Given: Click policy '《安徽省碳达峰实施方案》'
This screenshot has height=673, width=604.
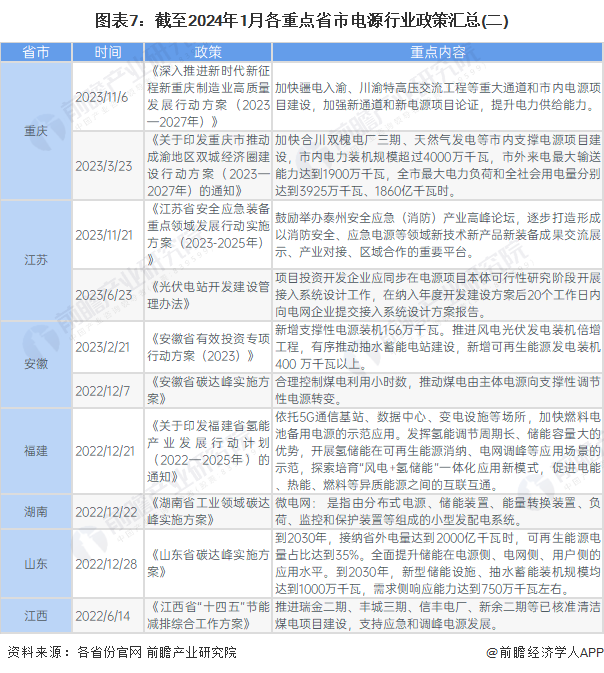Looking at the screenshot, I should tap(208, 391).
